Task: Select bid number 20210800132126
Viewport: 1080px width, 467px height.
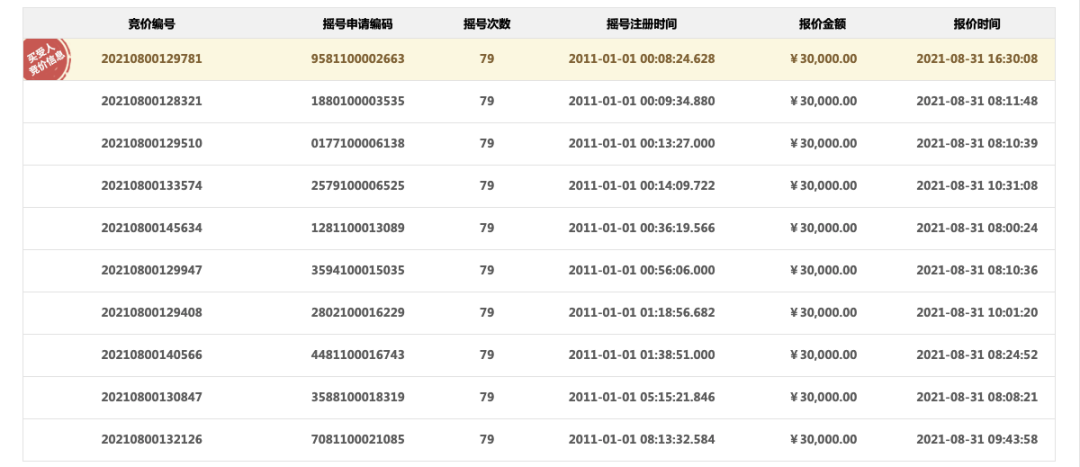Action: pyautogui.click(x=152, y=439)
